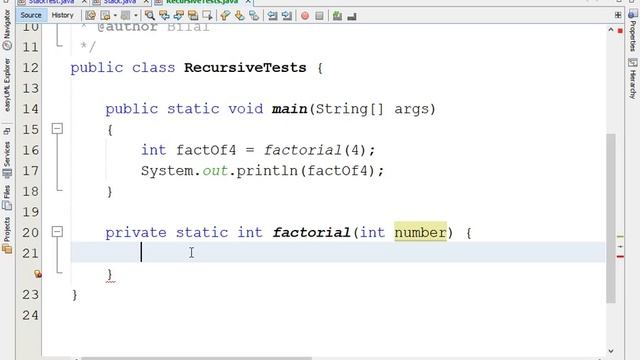The image size is (640, 360).
Task: Click the greyed Forward navigation icon
Action: coord(125,16)
